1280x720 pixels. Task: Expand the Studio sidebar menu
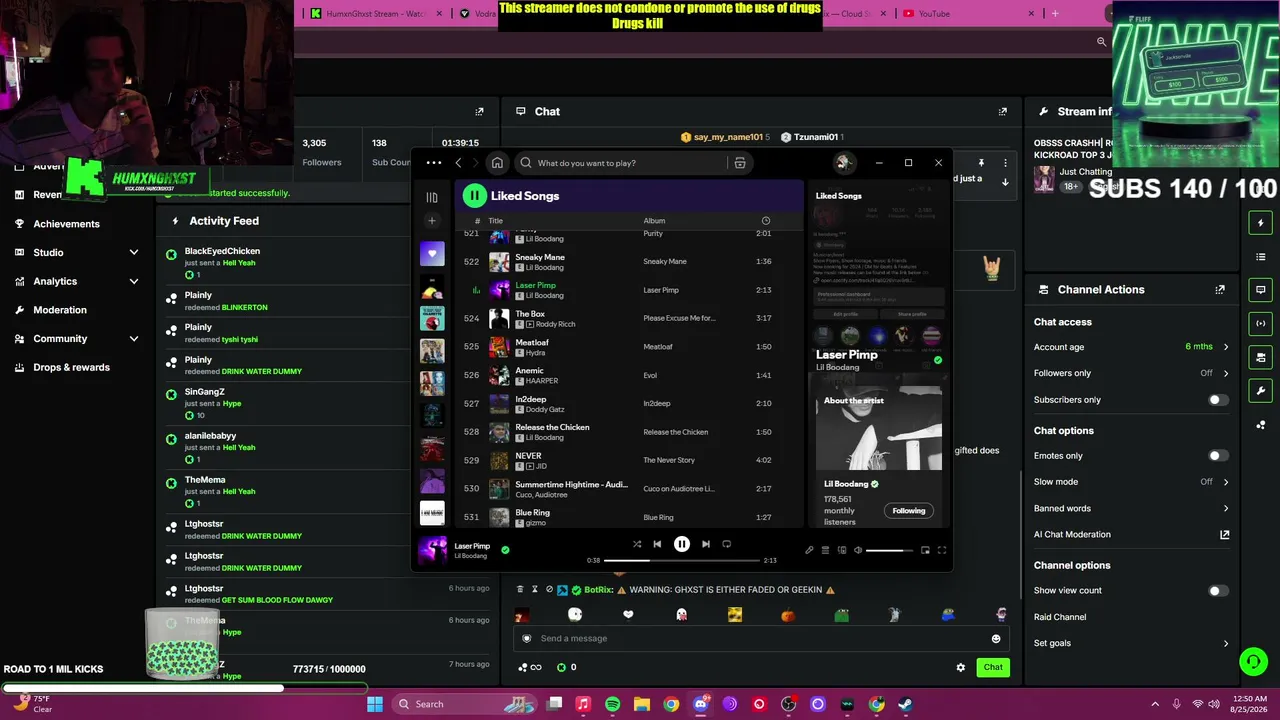[x=134, y=253]
